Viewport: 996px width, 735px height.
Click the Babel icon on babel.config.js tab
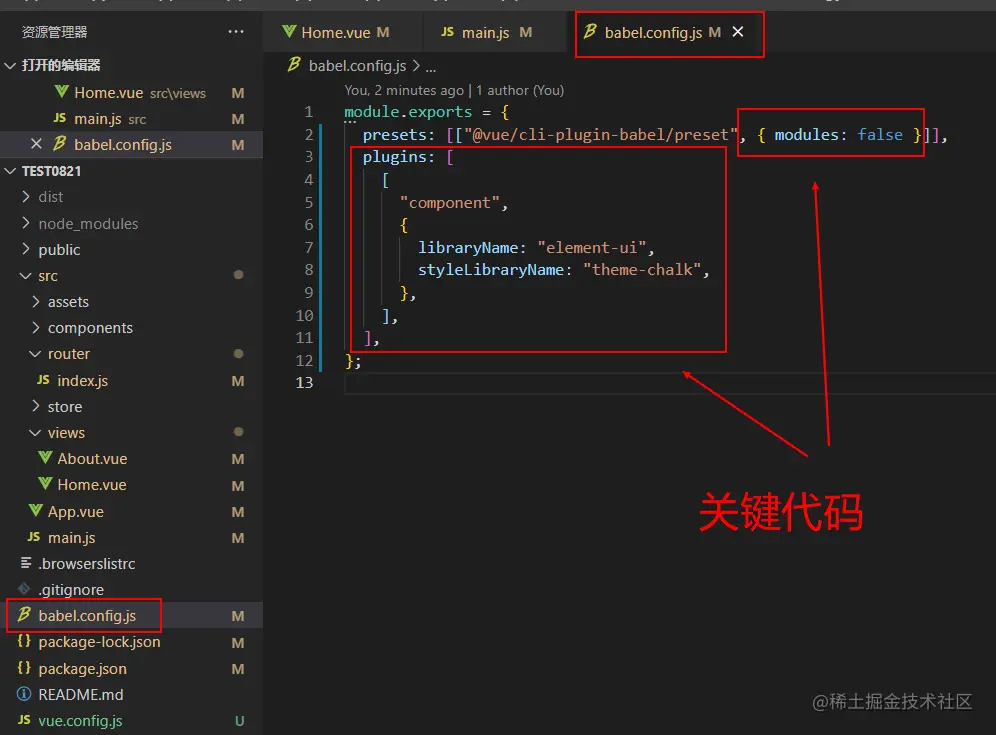click(x=590, y=31)
